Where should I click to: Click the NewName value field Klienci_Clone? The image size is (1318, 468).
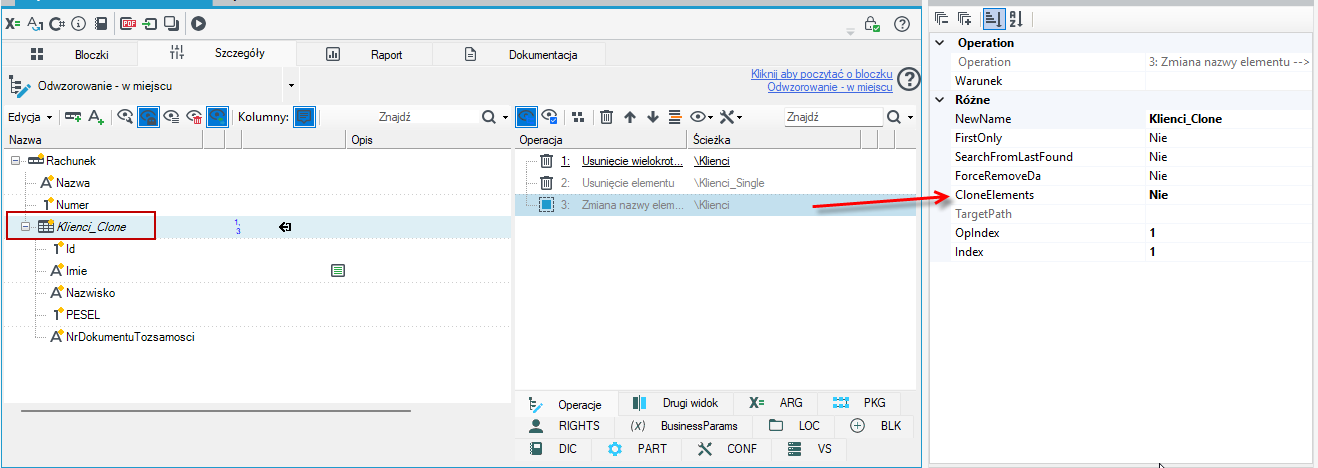(1228, 119)
